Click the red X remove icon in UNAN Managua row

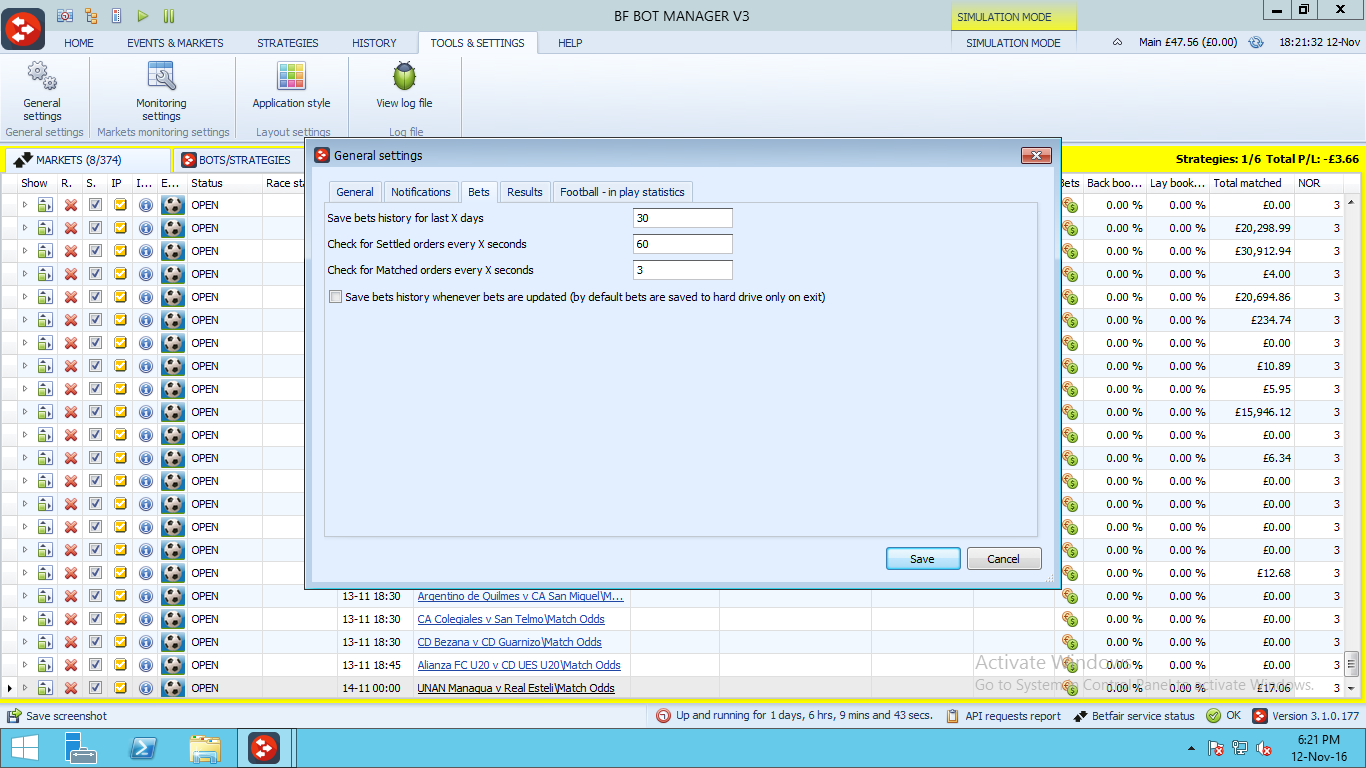70,688
